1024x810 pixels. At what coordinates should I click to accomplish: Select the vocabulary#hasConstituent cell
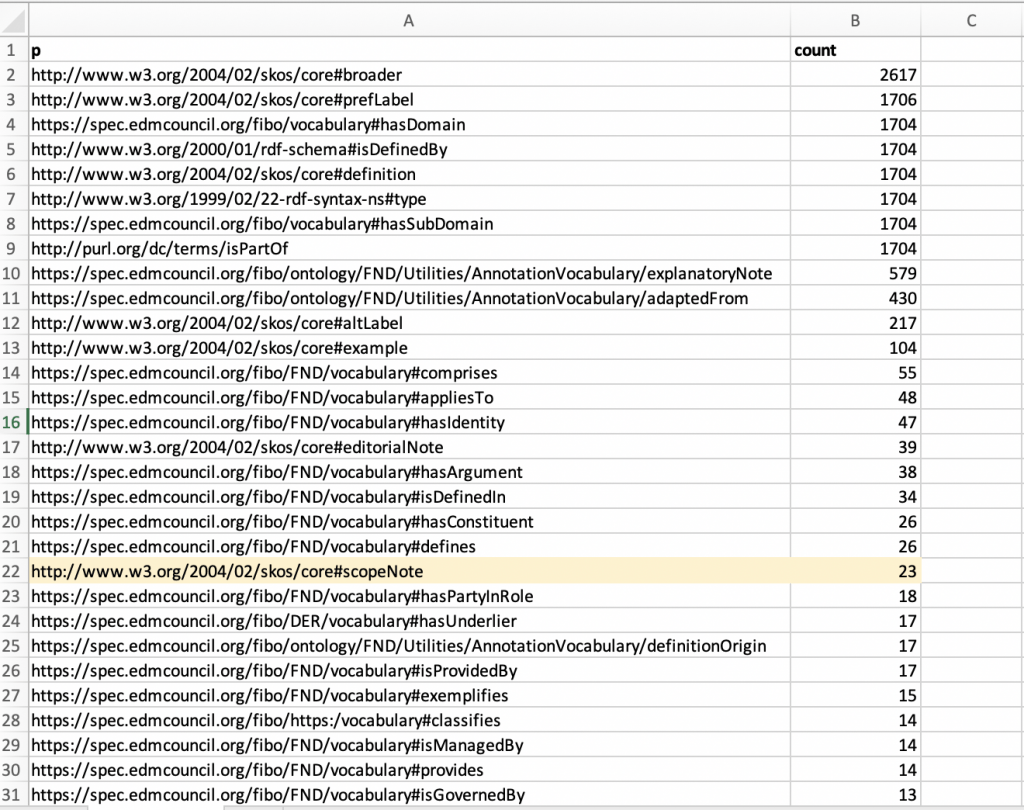[409, 522]
